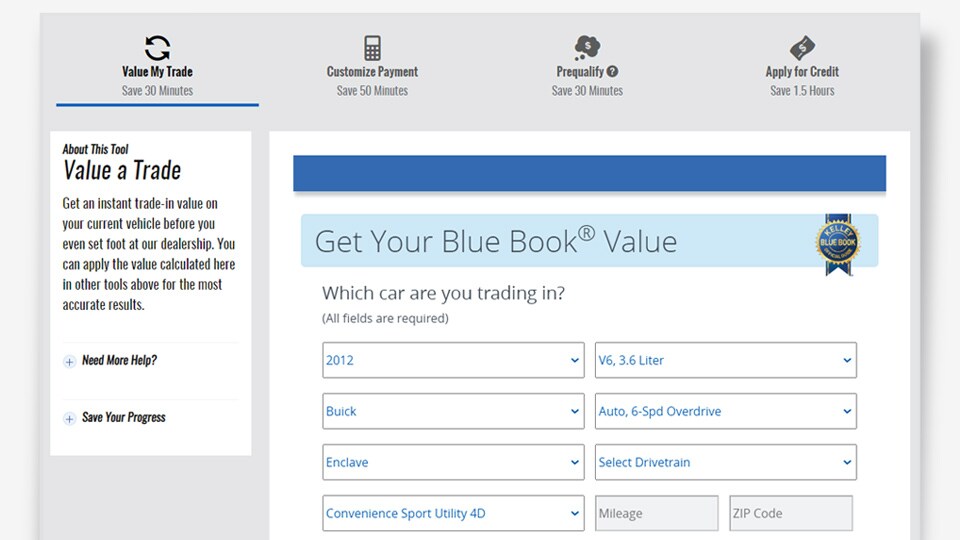Click into the ZIP Code input field
The height and width of the screenshot is (540, 960).
(x=791, y=514)
